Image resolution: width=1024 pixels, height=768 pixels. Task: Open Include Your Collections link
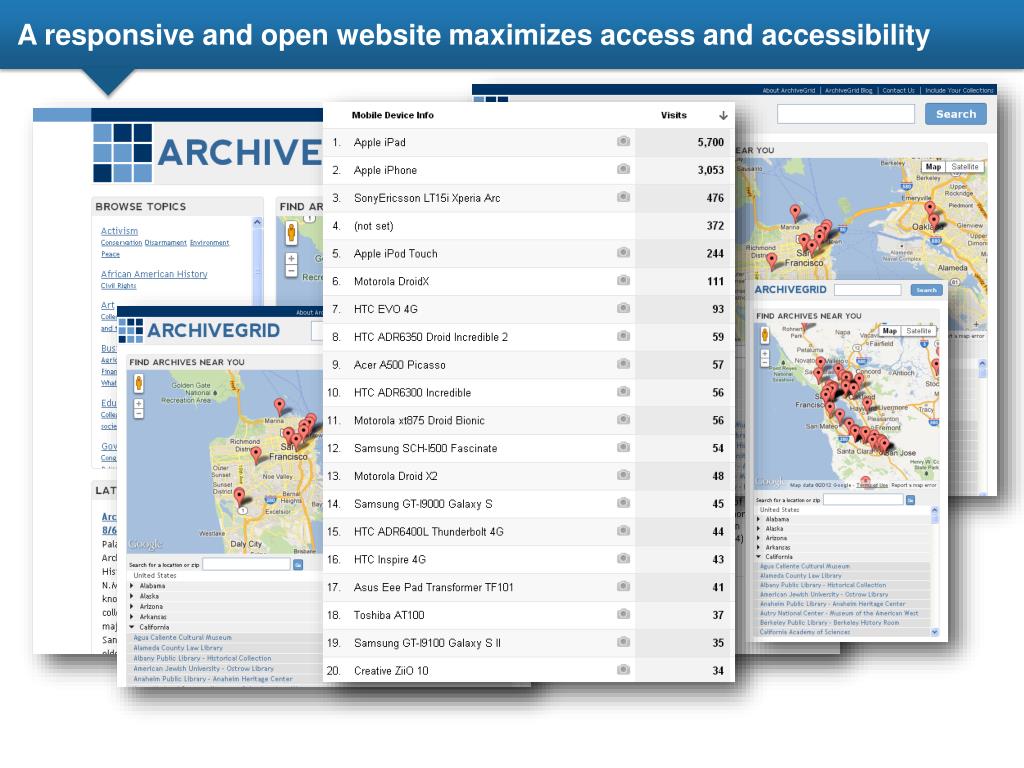[x=959, y=91]
